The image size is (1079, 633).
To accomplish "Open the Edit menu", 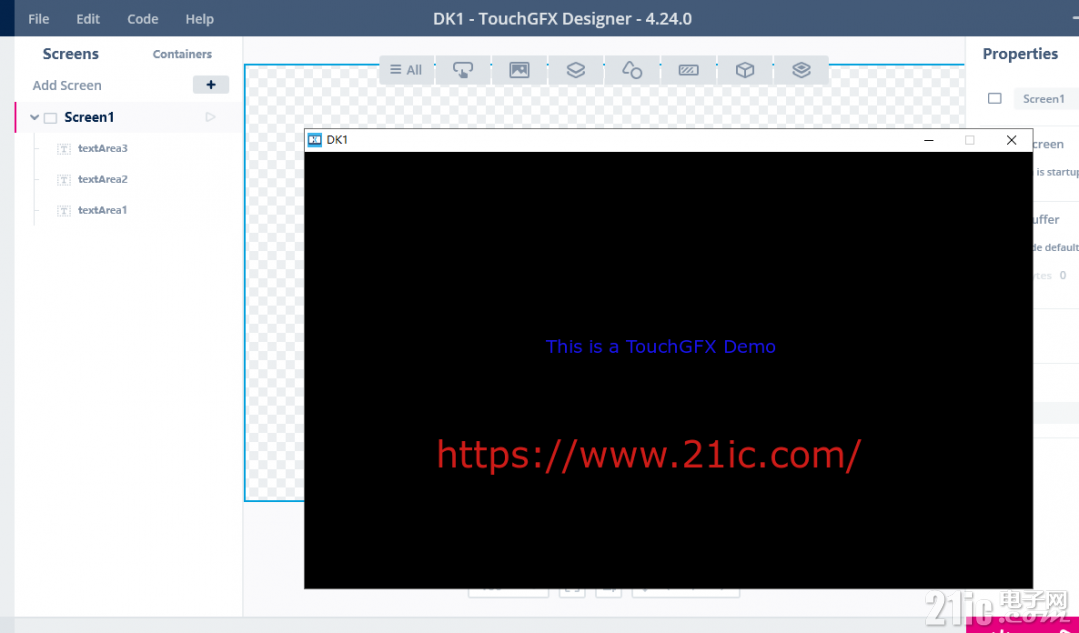I will (88, 19).
